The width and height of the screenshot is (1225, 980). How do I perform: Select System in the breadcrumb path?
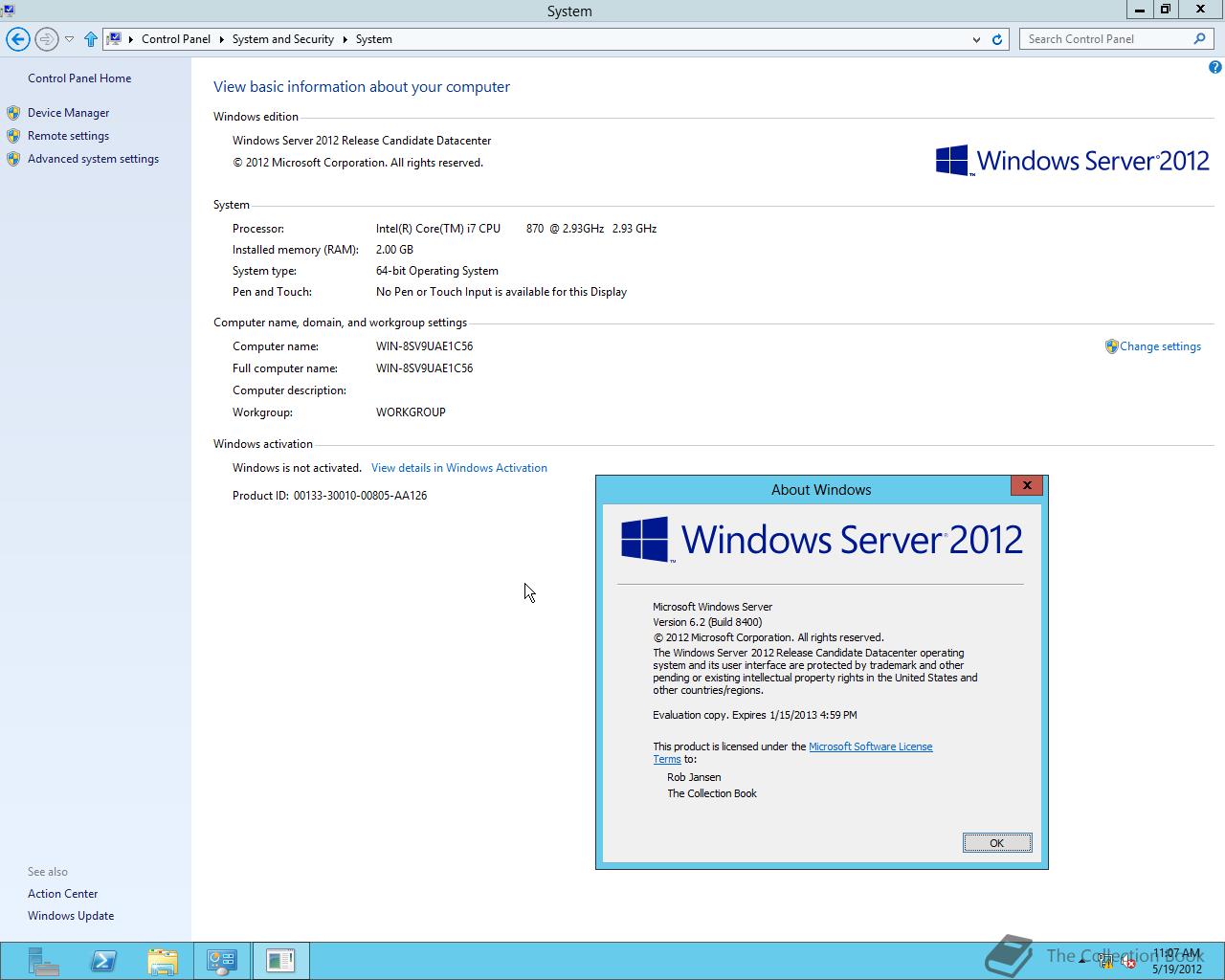point(374,39)
